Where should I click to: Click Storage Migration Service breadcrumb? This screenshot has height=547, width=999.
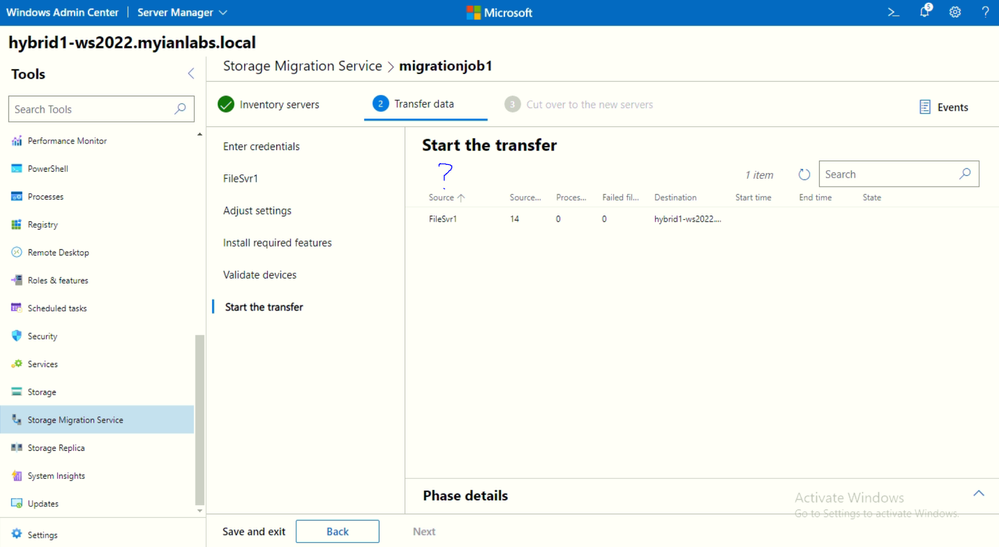pyautogui.click(x=303, y=66)
